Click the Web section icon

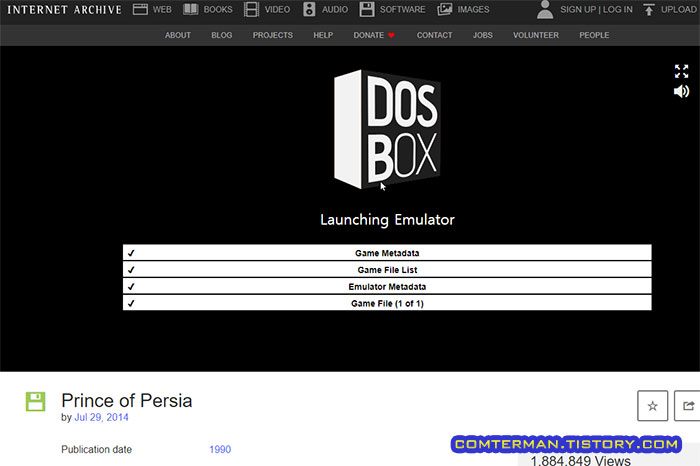[x=140, y=9]
